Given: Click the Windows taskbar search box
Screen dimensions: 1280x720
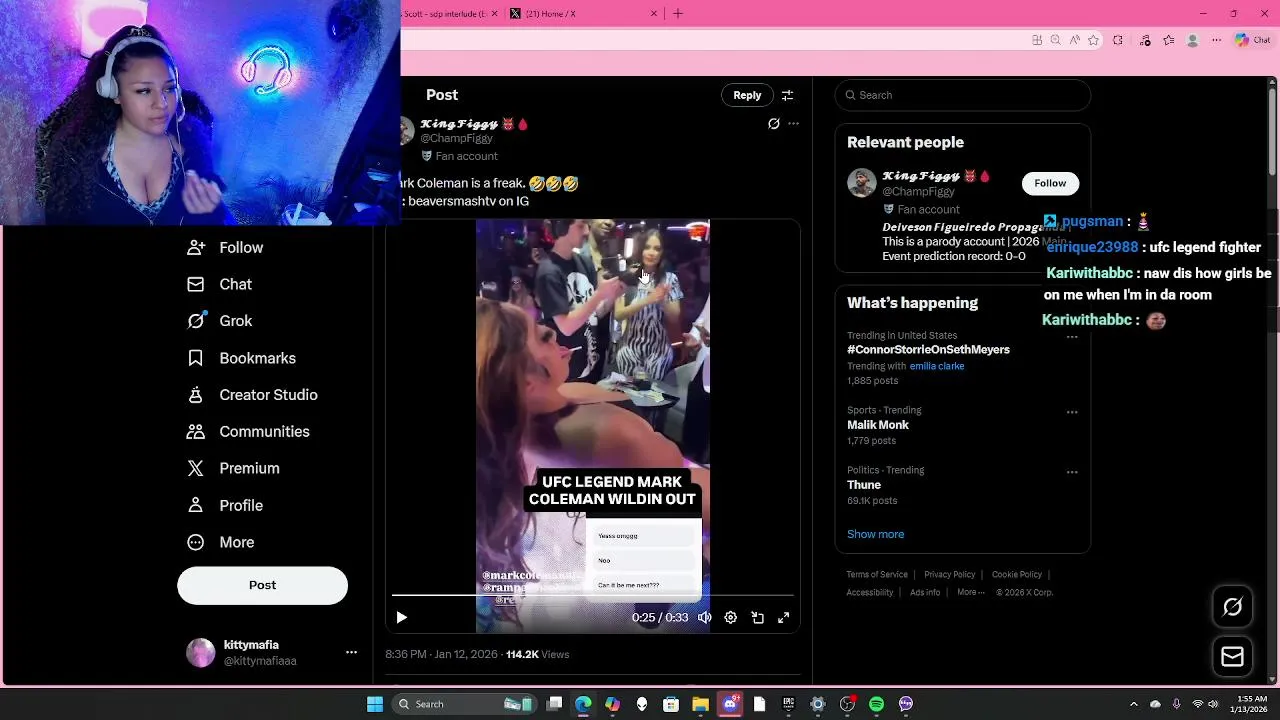Looking at the screenshot, I should click(465, 704).
